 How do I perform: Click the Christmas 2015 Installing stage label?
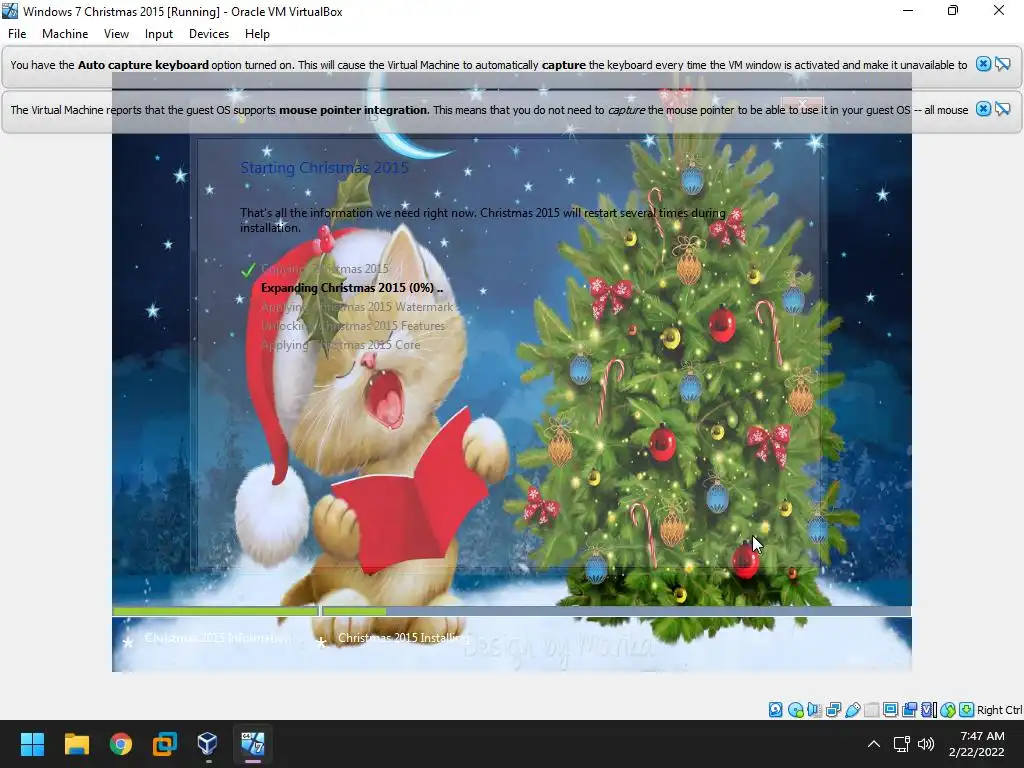[x=403, y=638]
